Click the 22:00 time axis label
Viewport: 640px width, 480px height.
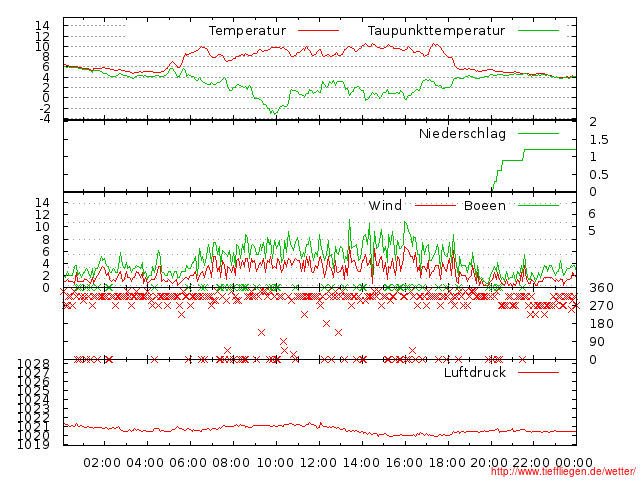point(531,463)
